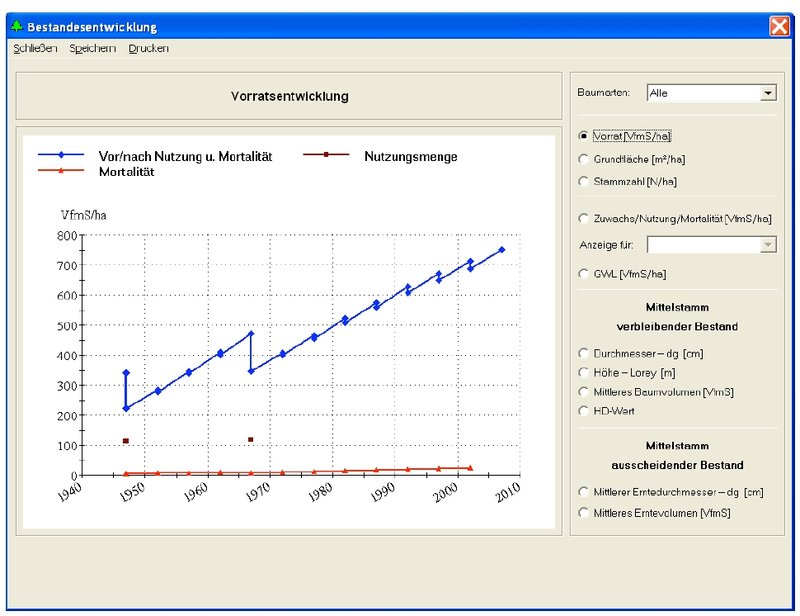Click the green tree application icon
800x616 pixels.
16,27
